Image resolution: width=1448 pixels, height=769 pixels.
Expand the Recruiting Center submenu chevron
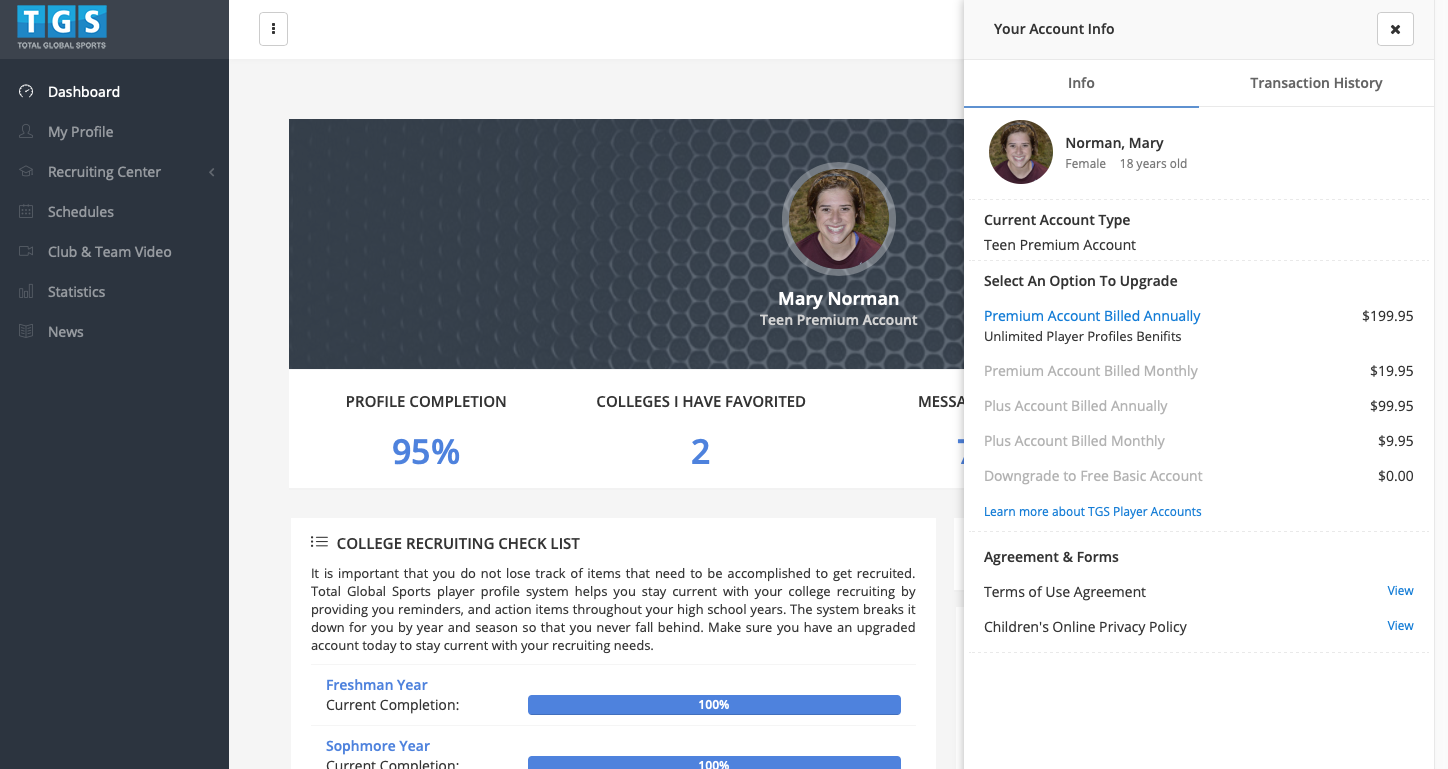212,172
